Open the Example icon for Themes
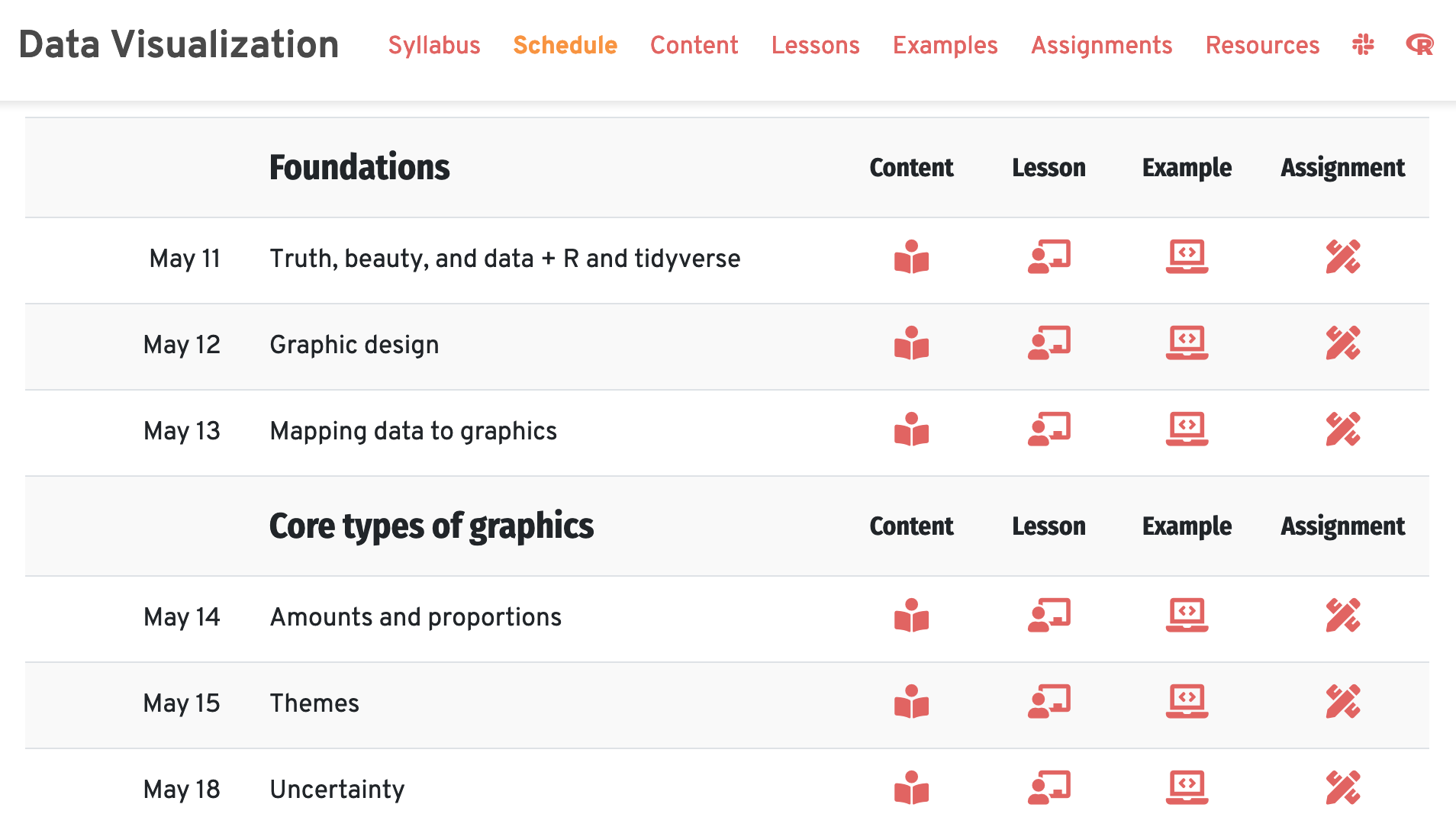1456x830 pixels. click(x=1186, y=703)
